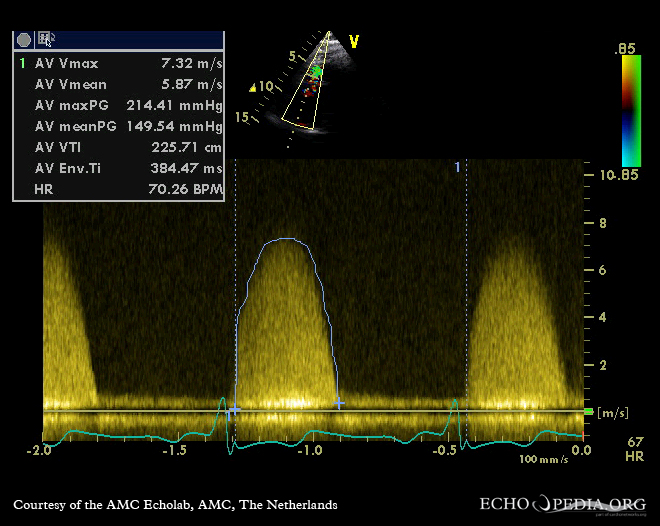Screen dimensions: 660x526
Task: Click the peak of the traced Doppler envelope
Action: tap(288, 238)
